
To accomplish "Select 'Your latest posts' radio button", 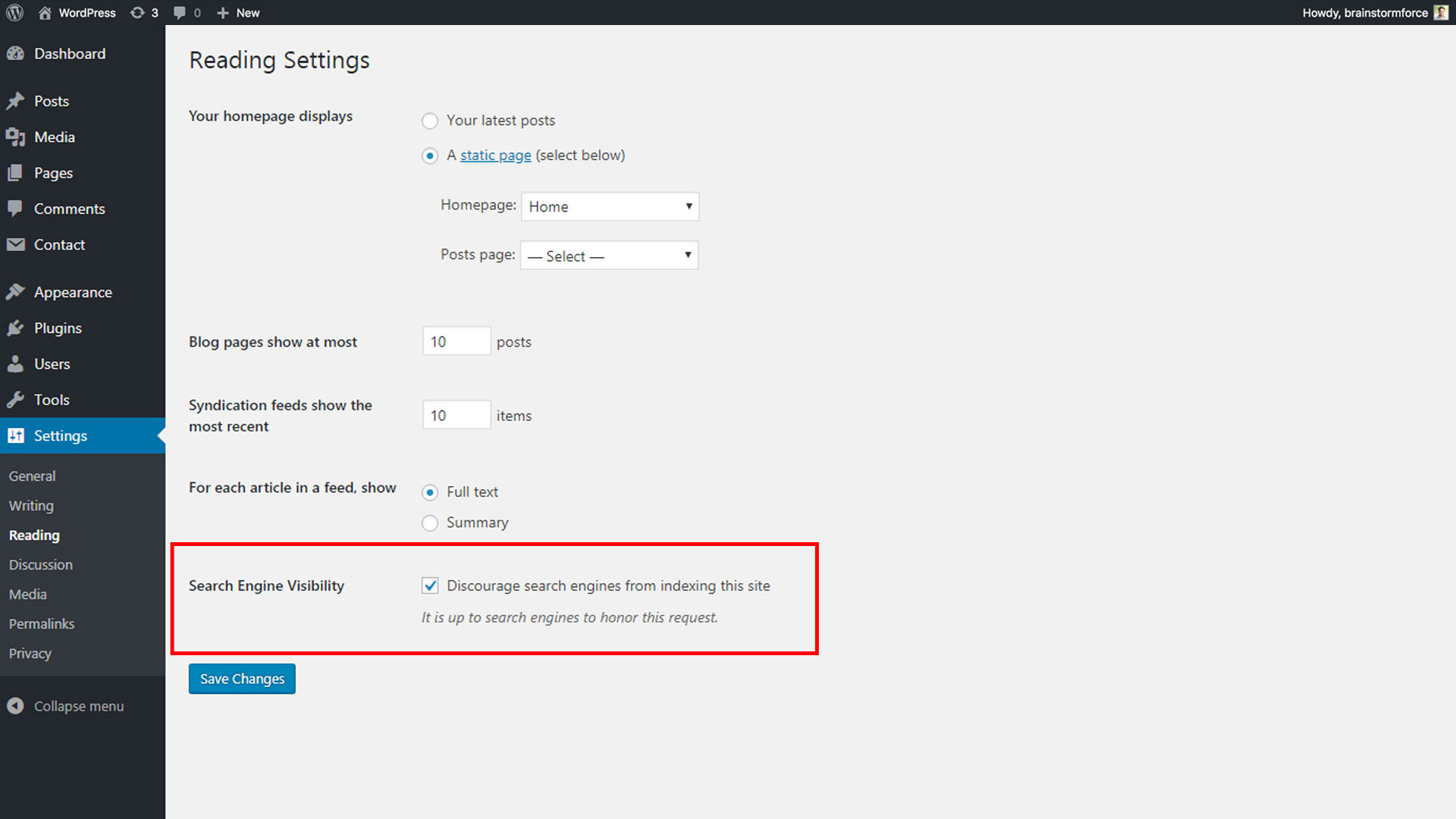I will coord(430,121).
